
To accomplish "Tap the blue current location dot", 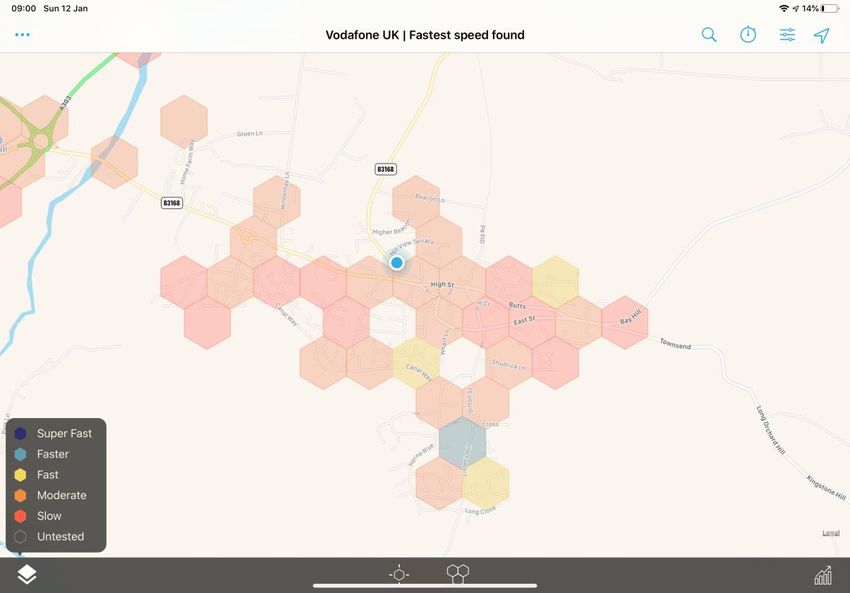I will click(397, 263).
